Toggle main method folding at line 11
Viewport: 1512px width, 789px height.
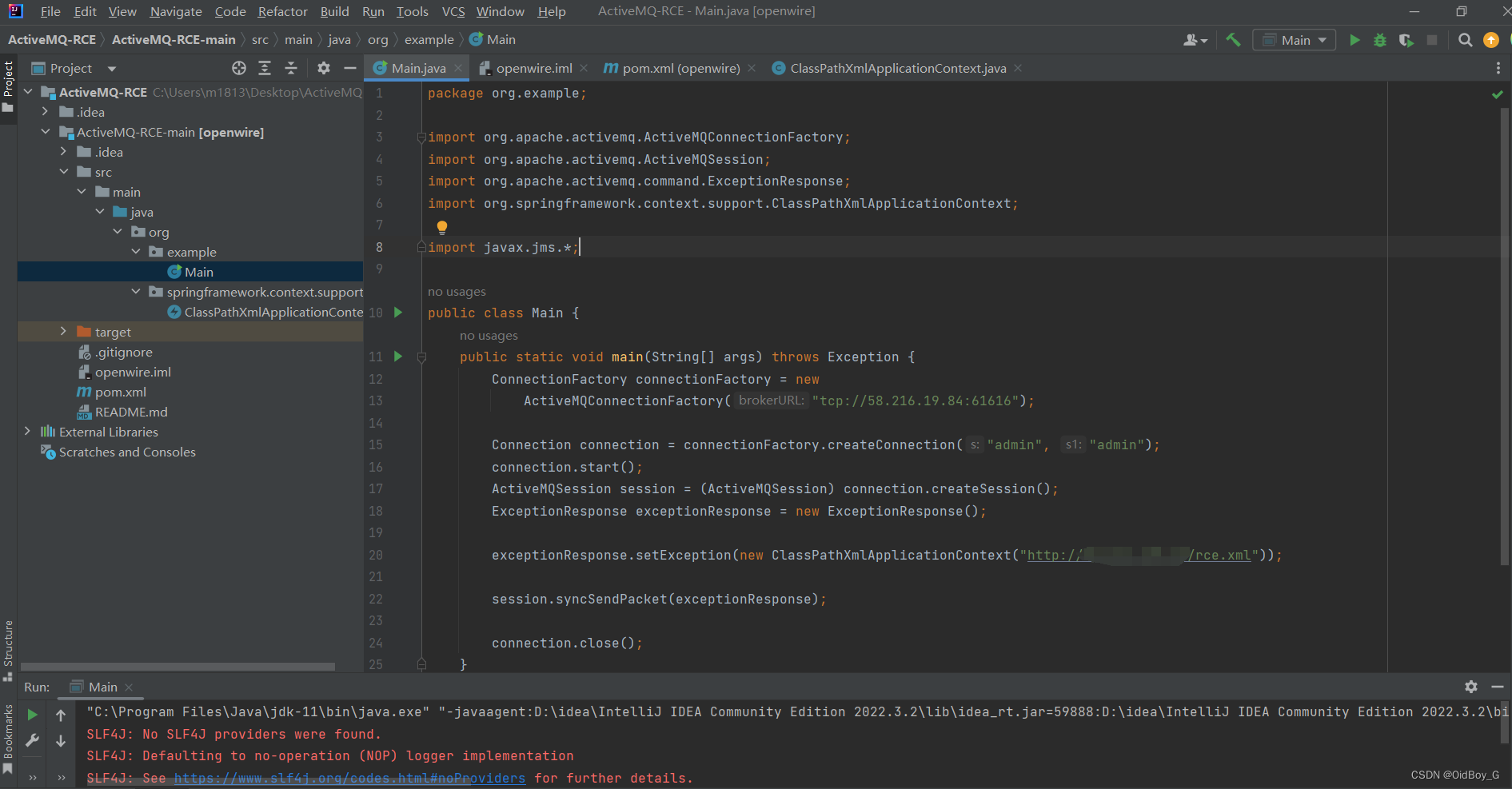(421, 357)
